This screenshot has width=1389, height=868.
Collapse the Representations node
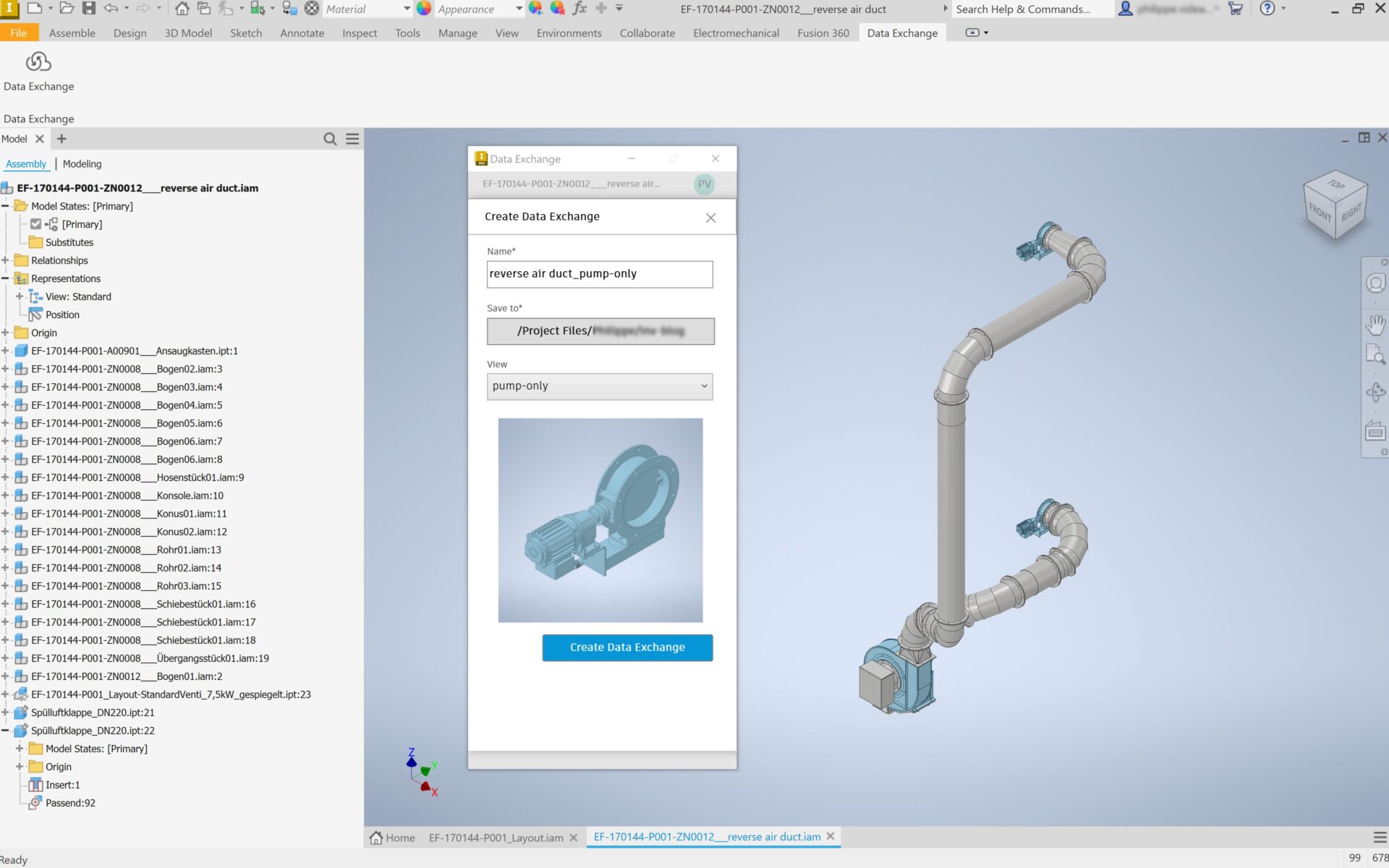pos(6,278)
